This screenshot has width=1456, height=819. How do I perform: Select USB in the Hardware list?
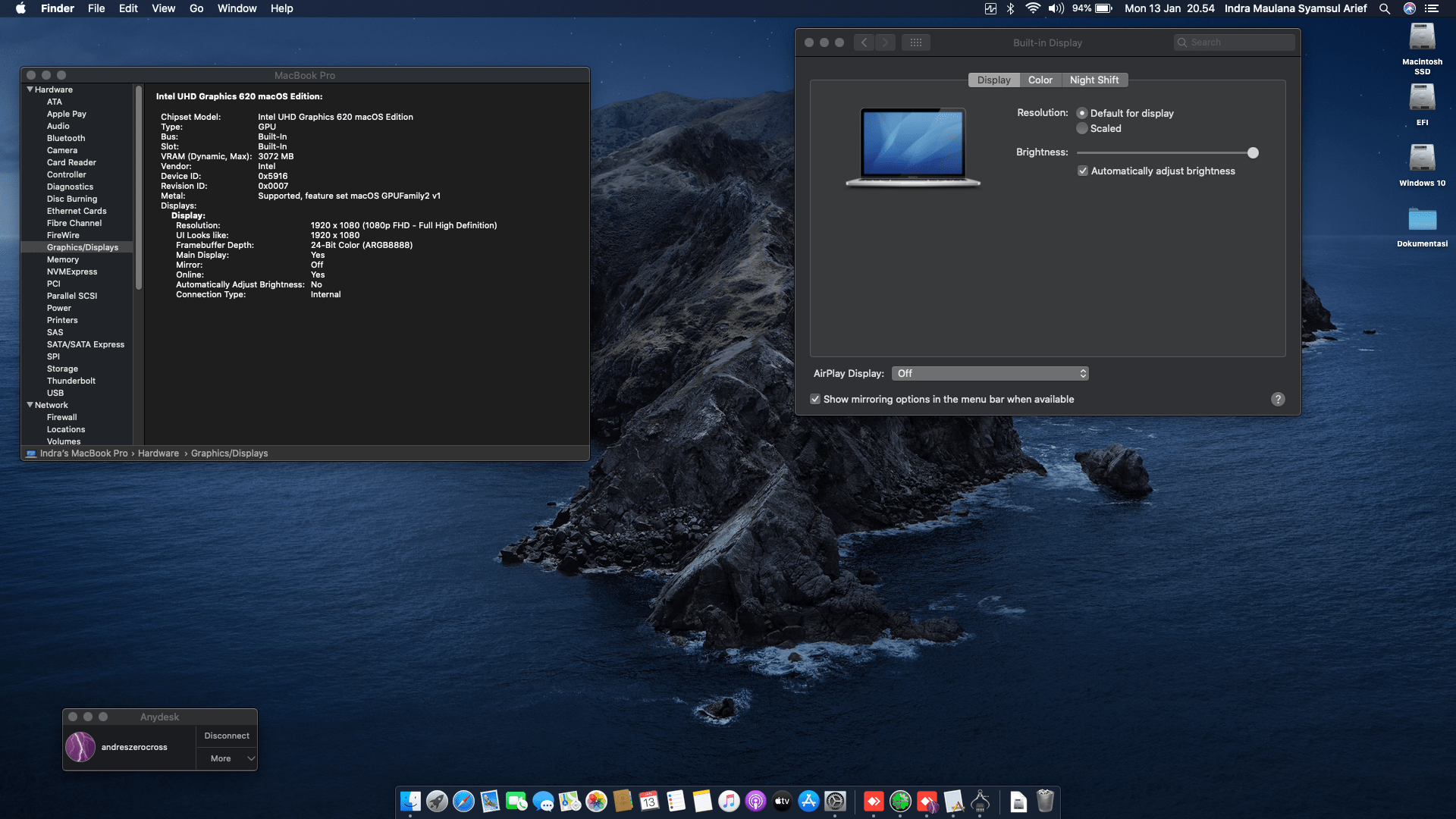pos(55,393)
